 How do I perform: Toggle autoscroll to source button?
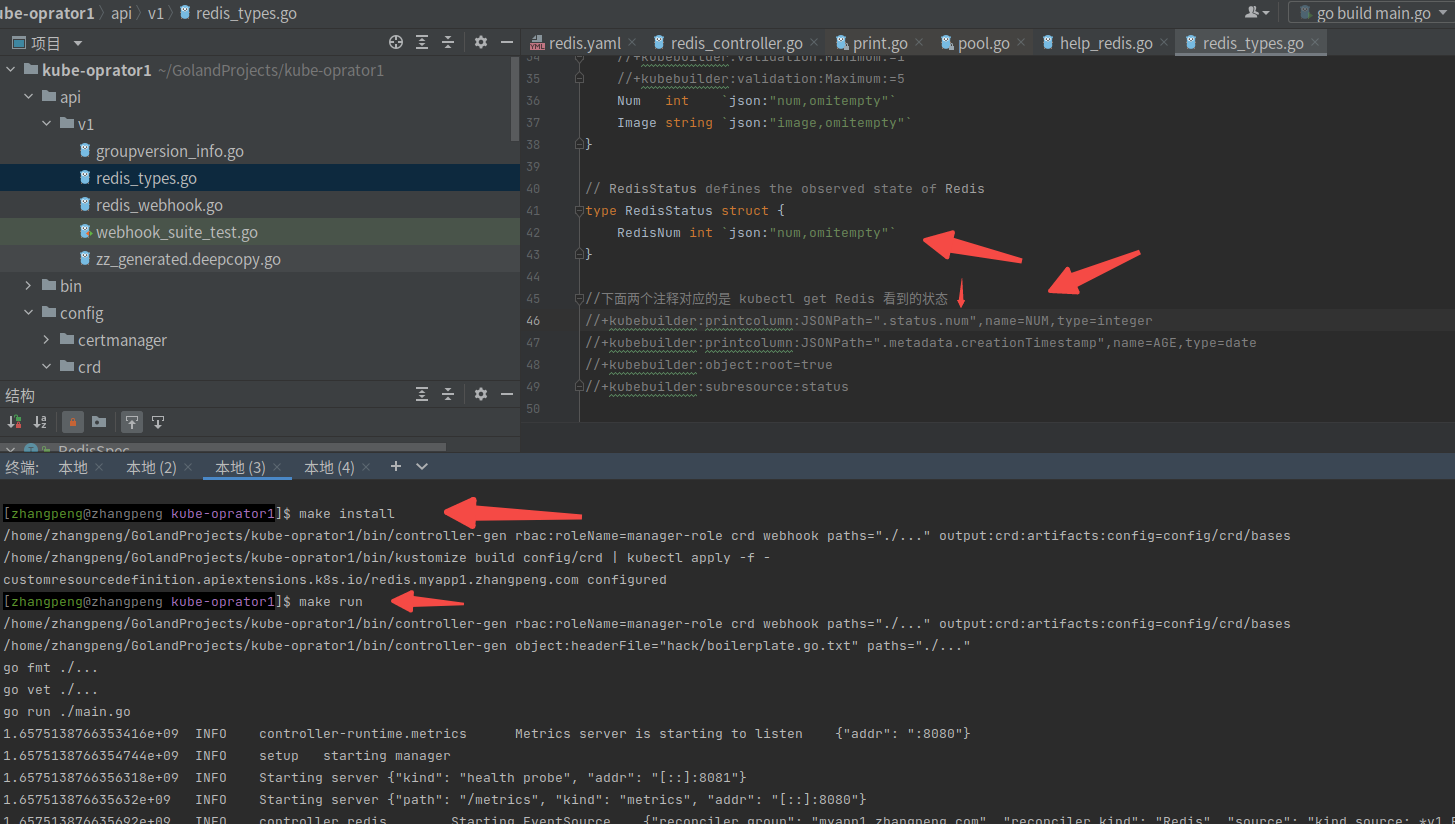(x=131, y=422)
